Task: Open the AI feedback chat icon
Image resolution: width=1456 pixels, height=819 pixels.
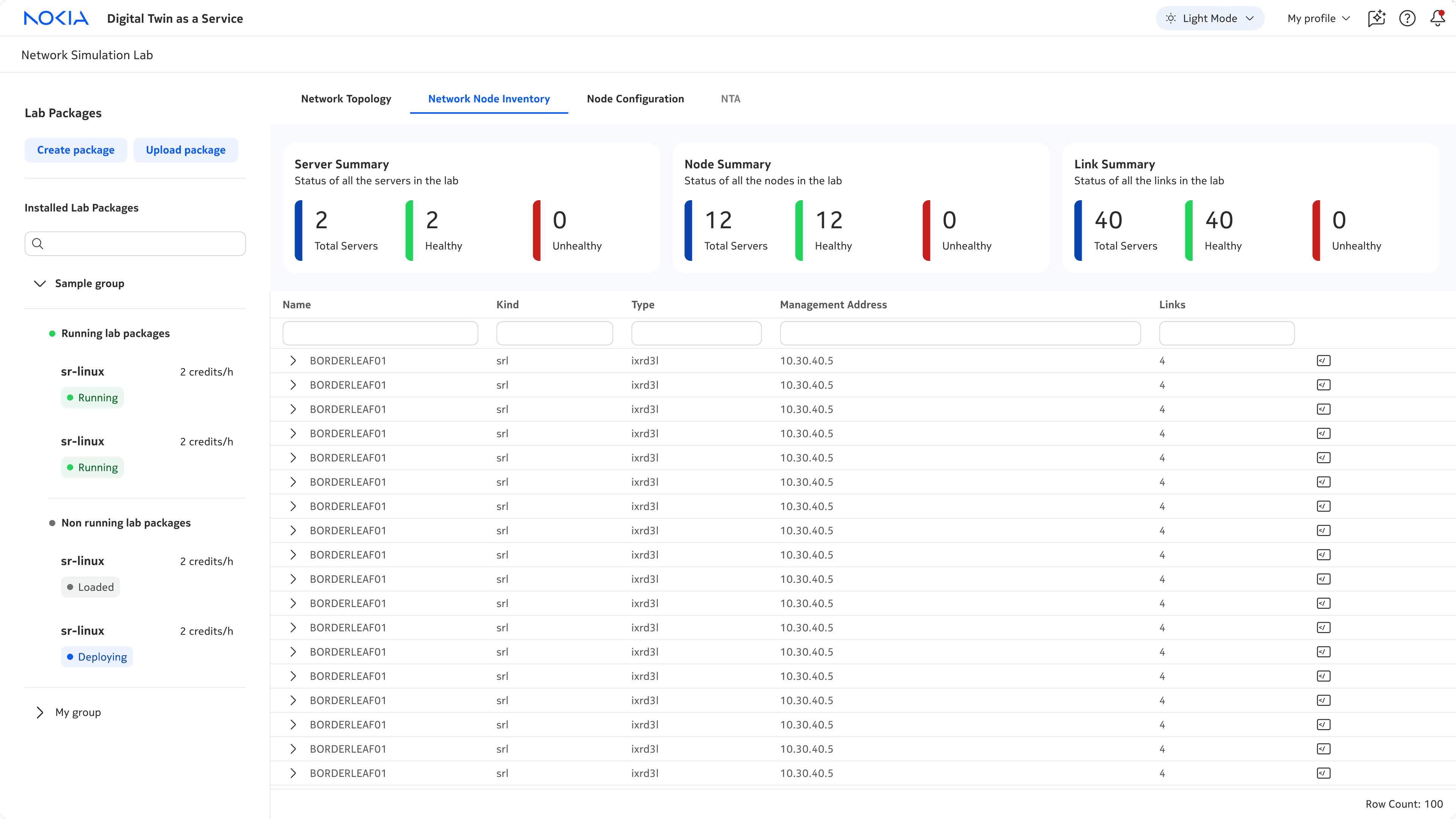Action: pos(1376,18)
